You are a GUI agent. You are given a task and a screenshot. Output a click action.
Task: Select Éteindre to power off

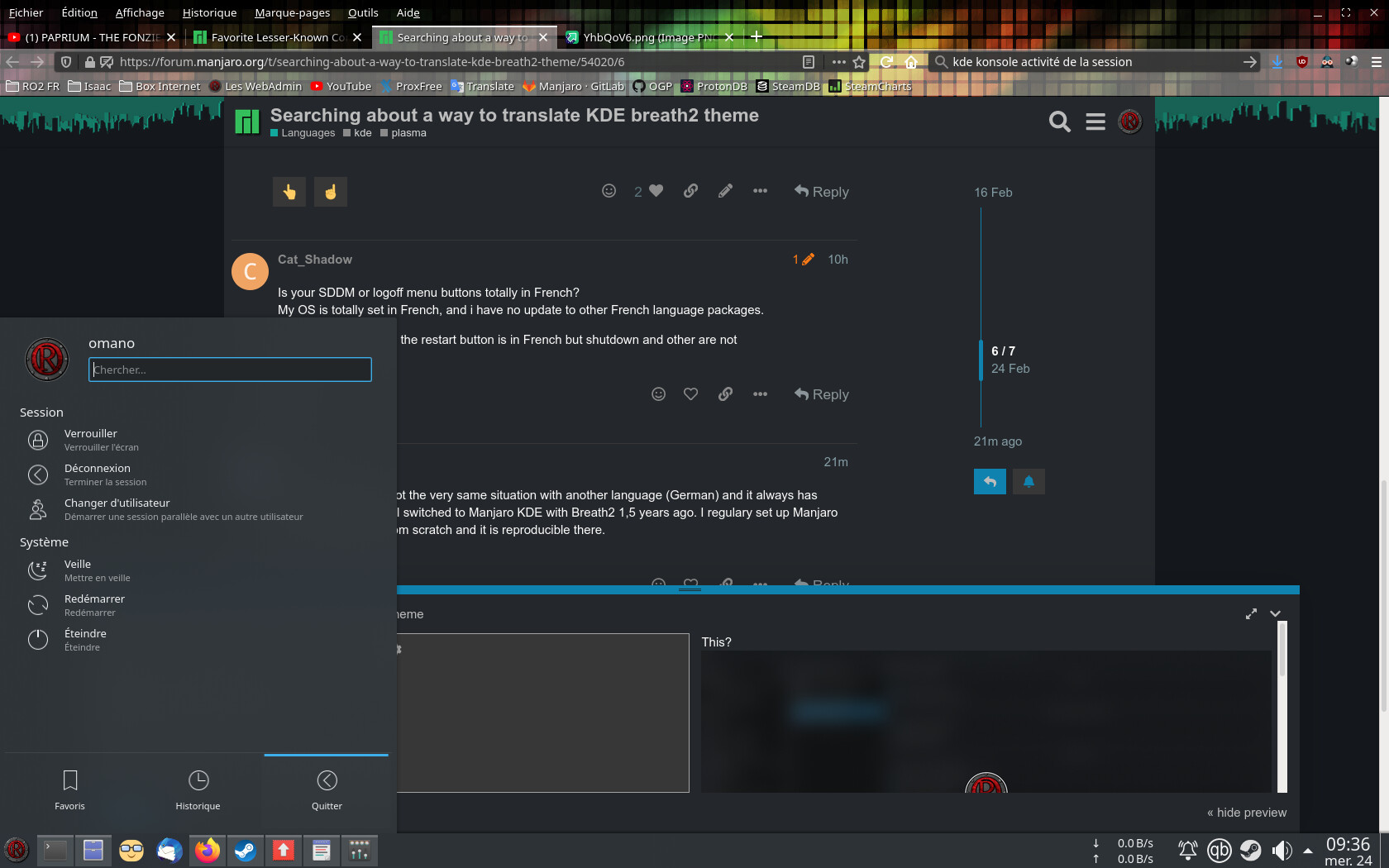click(85, 639)
